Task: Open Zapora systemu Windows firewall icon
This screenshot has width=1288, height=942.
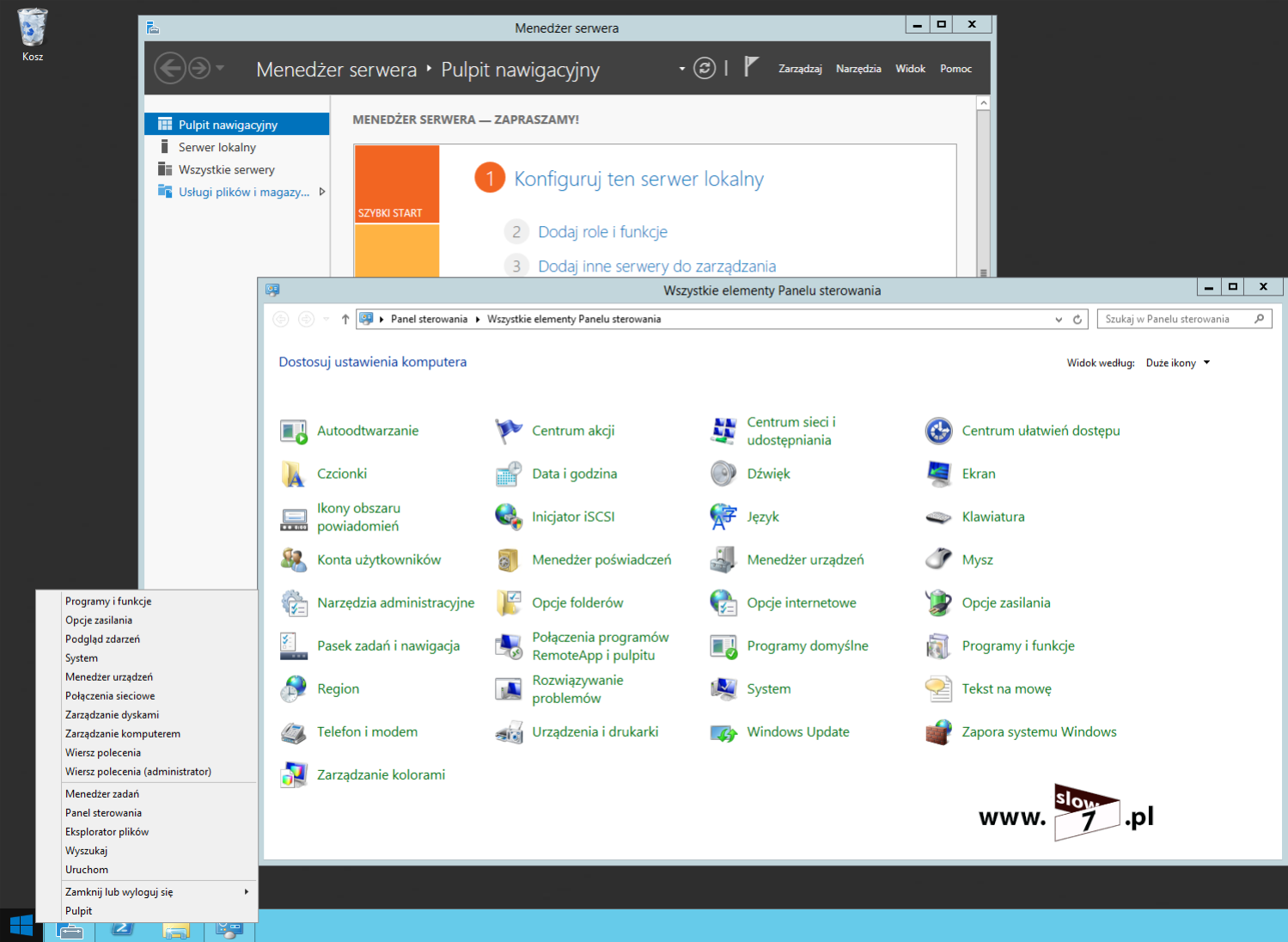Action: click(938, 732)
